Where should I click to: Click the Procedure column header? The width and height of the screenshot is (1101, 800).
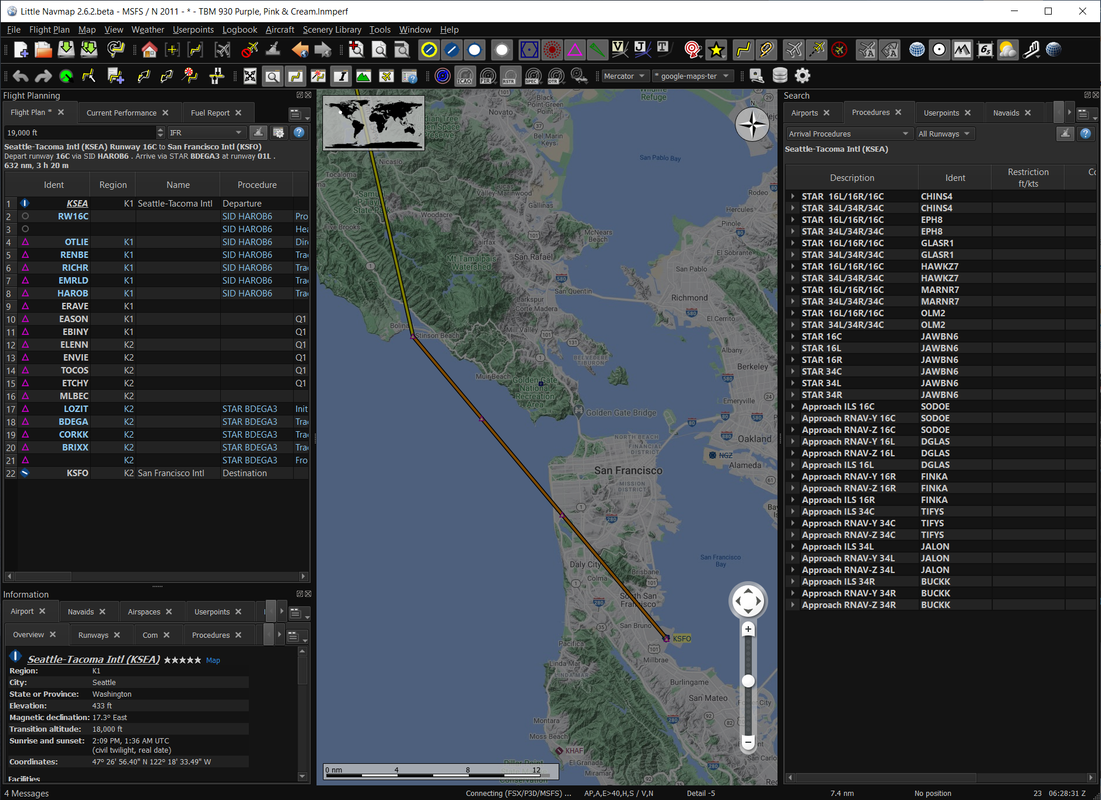256,185
